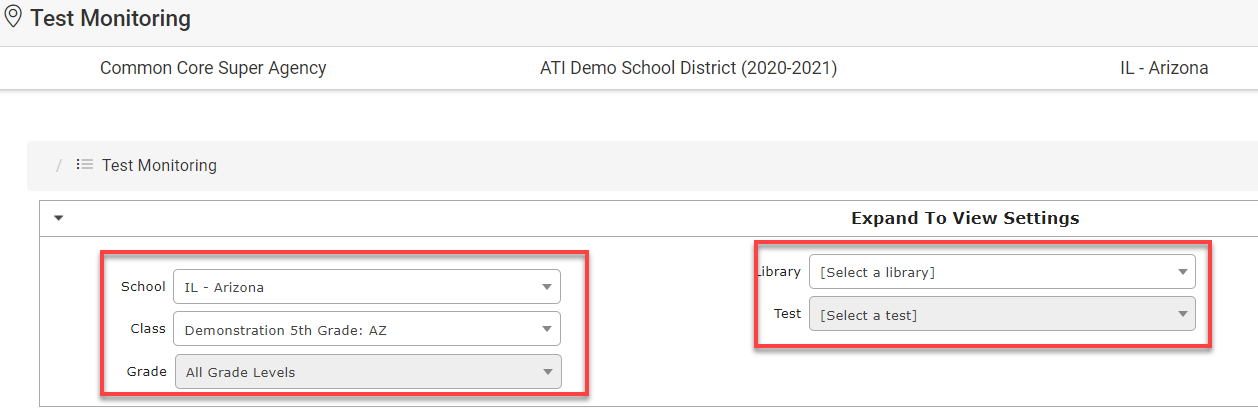
Task: Open the Grade dropdown showing All Grade Levels
Action: 368,372
